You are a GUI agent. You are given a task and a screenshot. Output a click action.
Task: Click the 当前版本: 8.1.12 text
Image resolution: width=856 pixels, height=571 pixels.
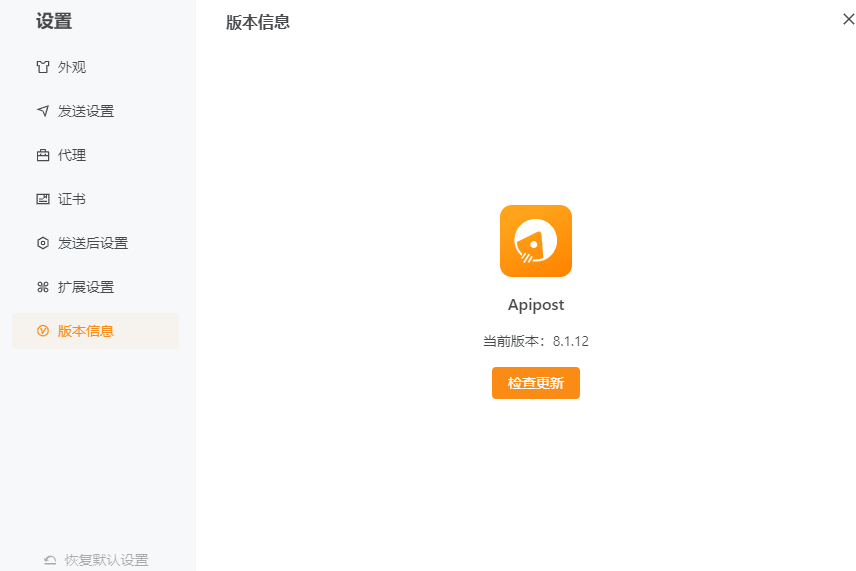pyautogui.click(x=536, y=341)
